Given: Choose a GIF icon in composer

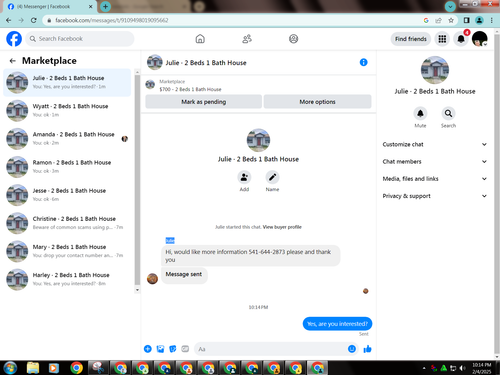Looking at the screenshot, I should pos(185,349).
